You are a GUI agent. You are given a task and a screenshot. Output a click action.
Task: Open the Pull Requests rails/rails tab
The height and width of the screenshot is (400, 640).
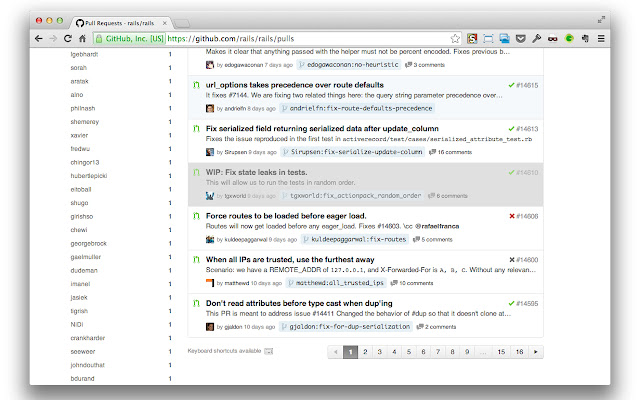[121, 23]
